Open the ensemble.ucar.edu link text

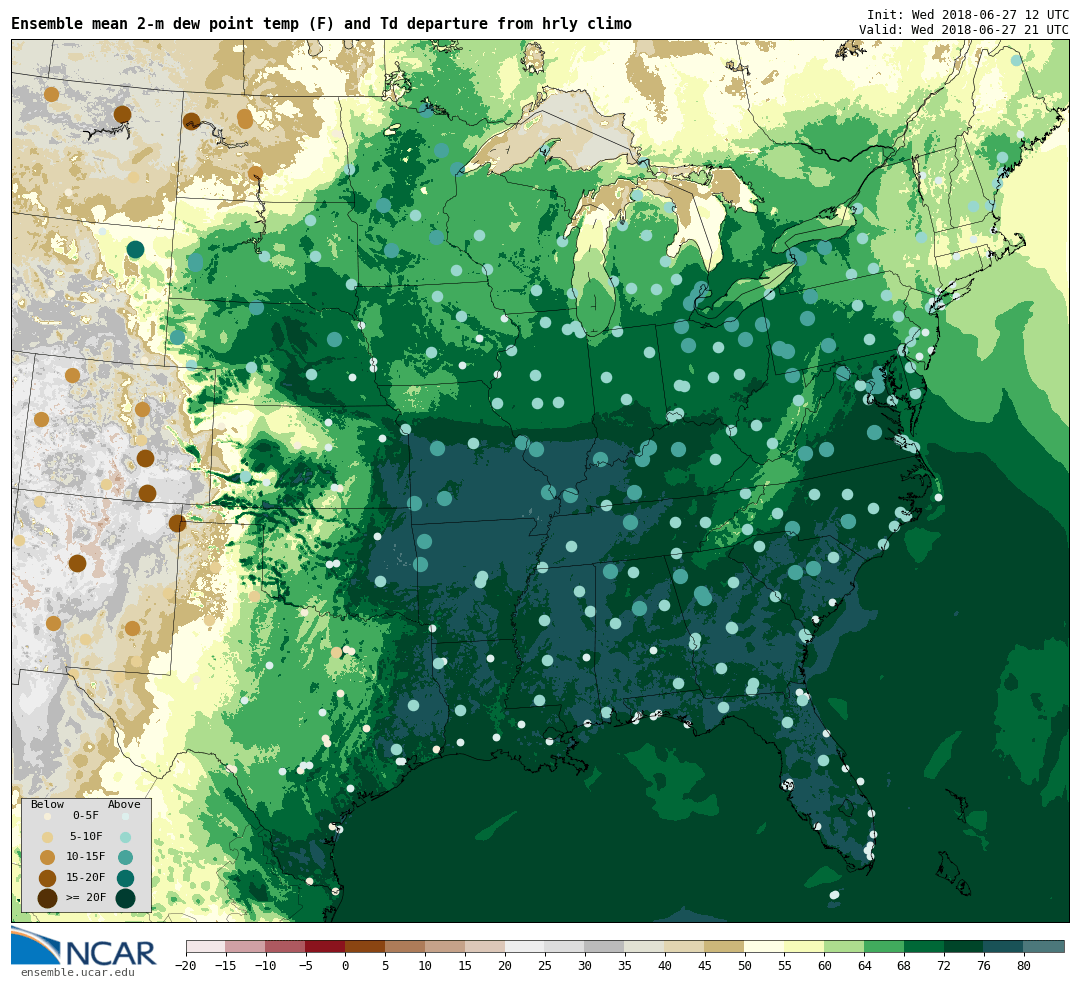click(78, 973)
